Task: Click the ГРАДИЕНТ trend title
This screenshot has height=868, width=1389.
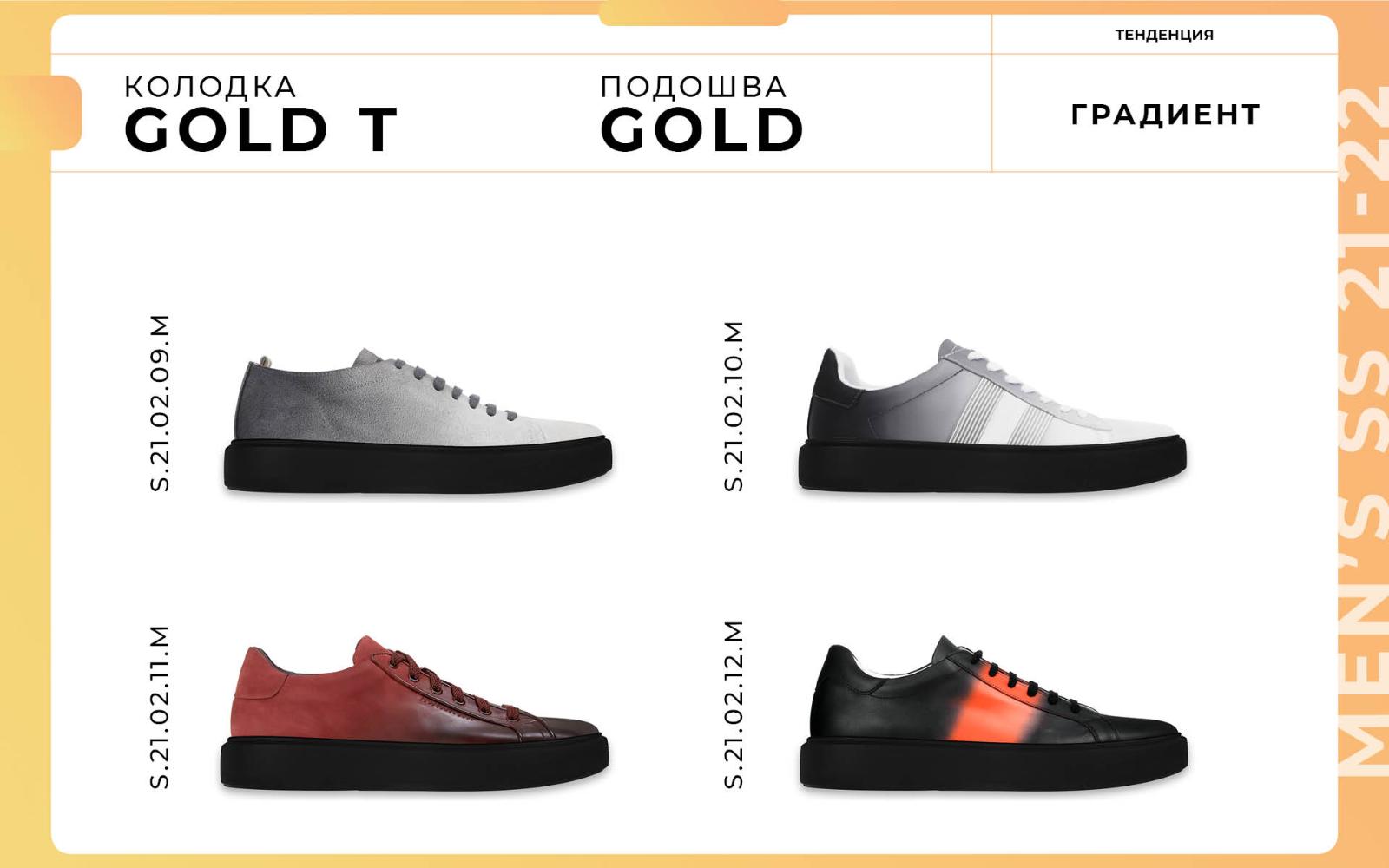Action: (1165, 115)
